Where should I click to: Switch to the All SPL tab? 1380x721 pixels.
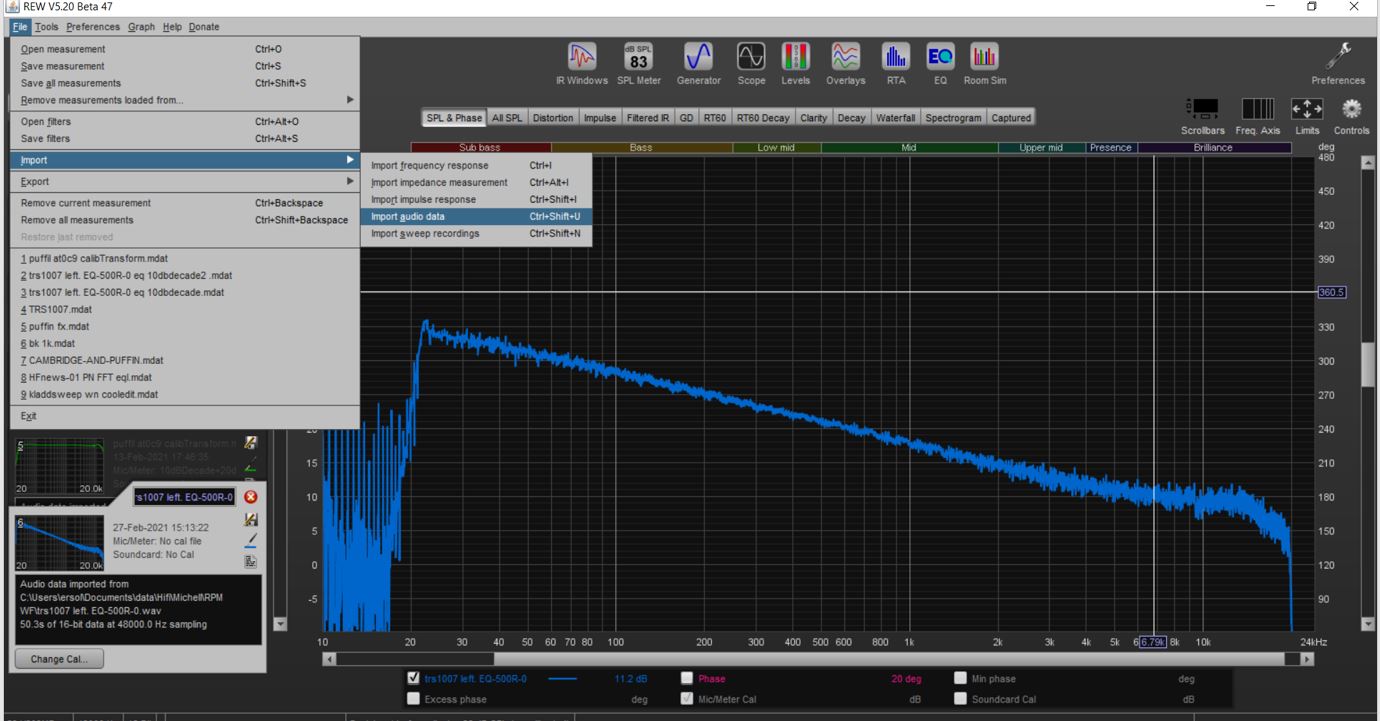click(x=507, y=118)
